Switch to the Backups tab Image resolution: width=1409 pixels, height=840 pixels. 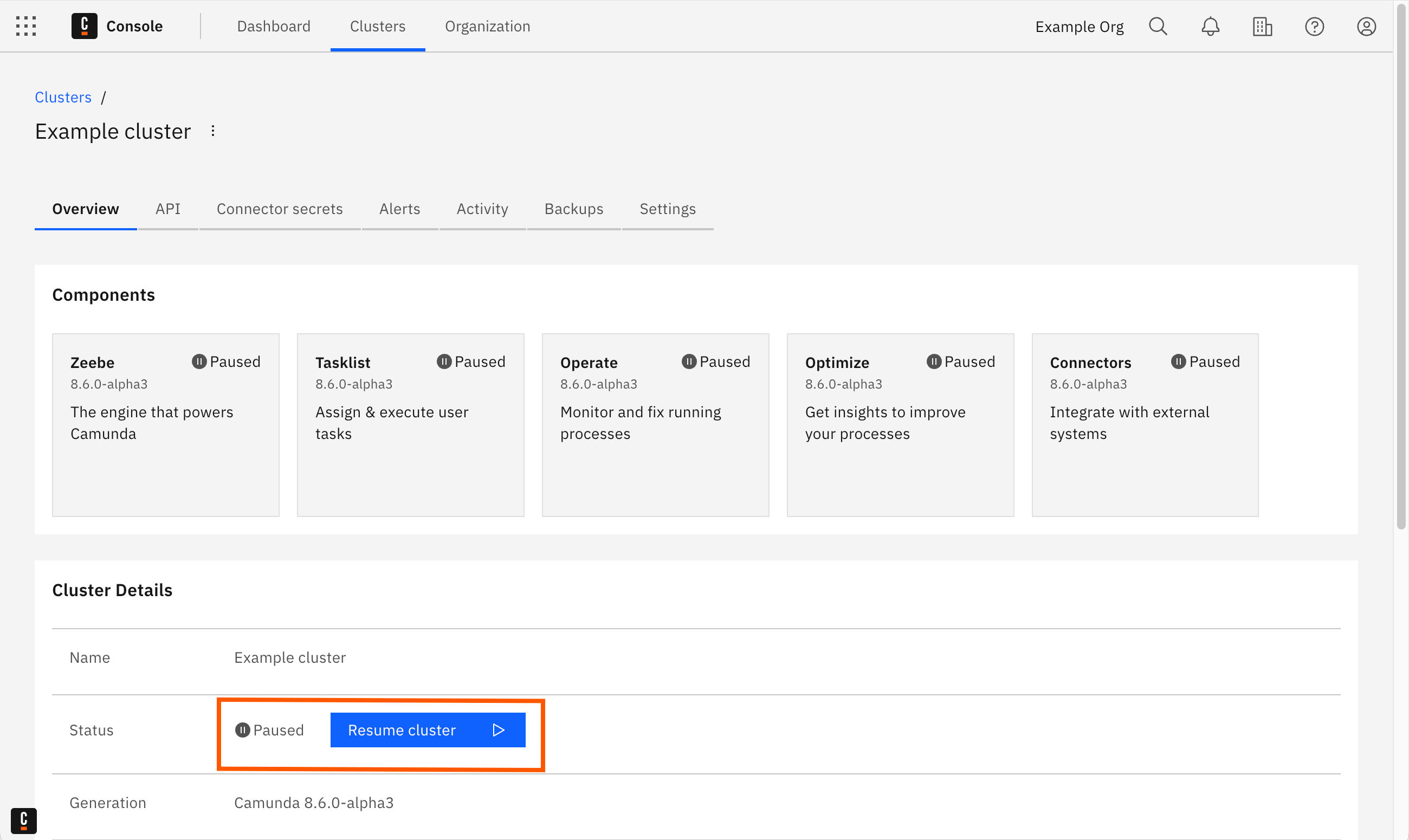click(573, 209)
